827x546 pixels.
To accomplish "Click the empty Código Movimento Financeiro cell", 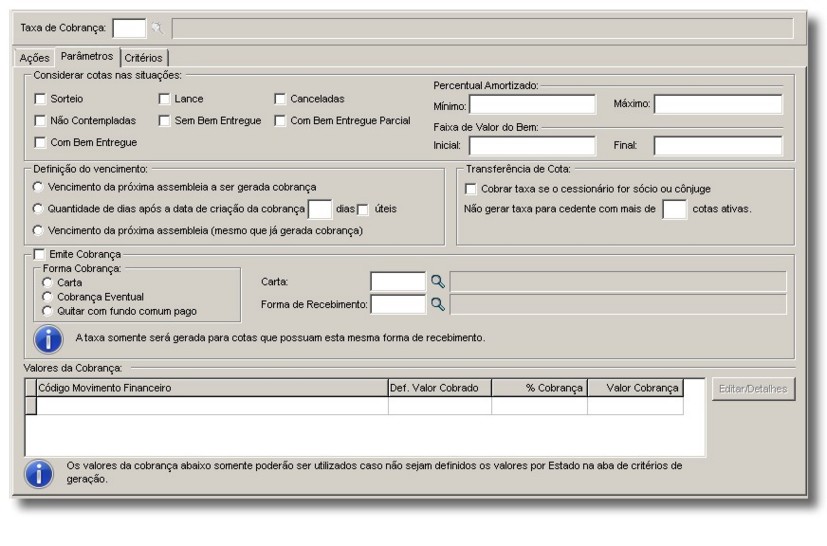I will (212, 406).
